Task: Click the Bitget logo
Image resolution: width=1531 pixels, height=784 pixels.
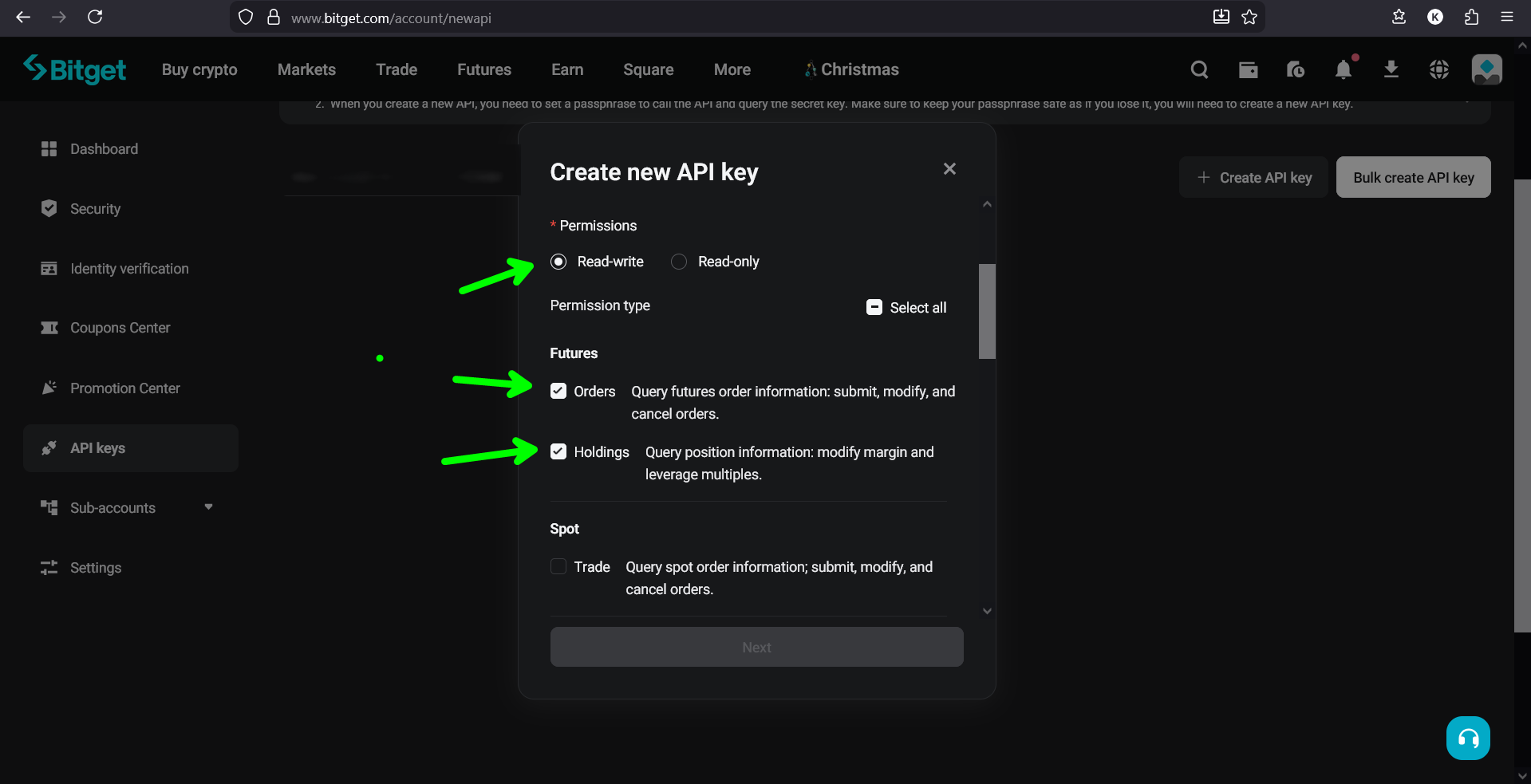Action: [x=74, y=69]
